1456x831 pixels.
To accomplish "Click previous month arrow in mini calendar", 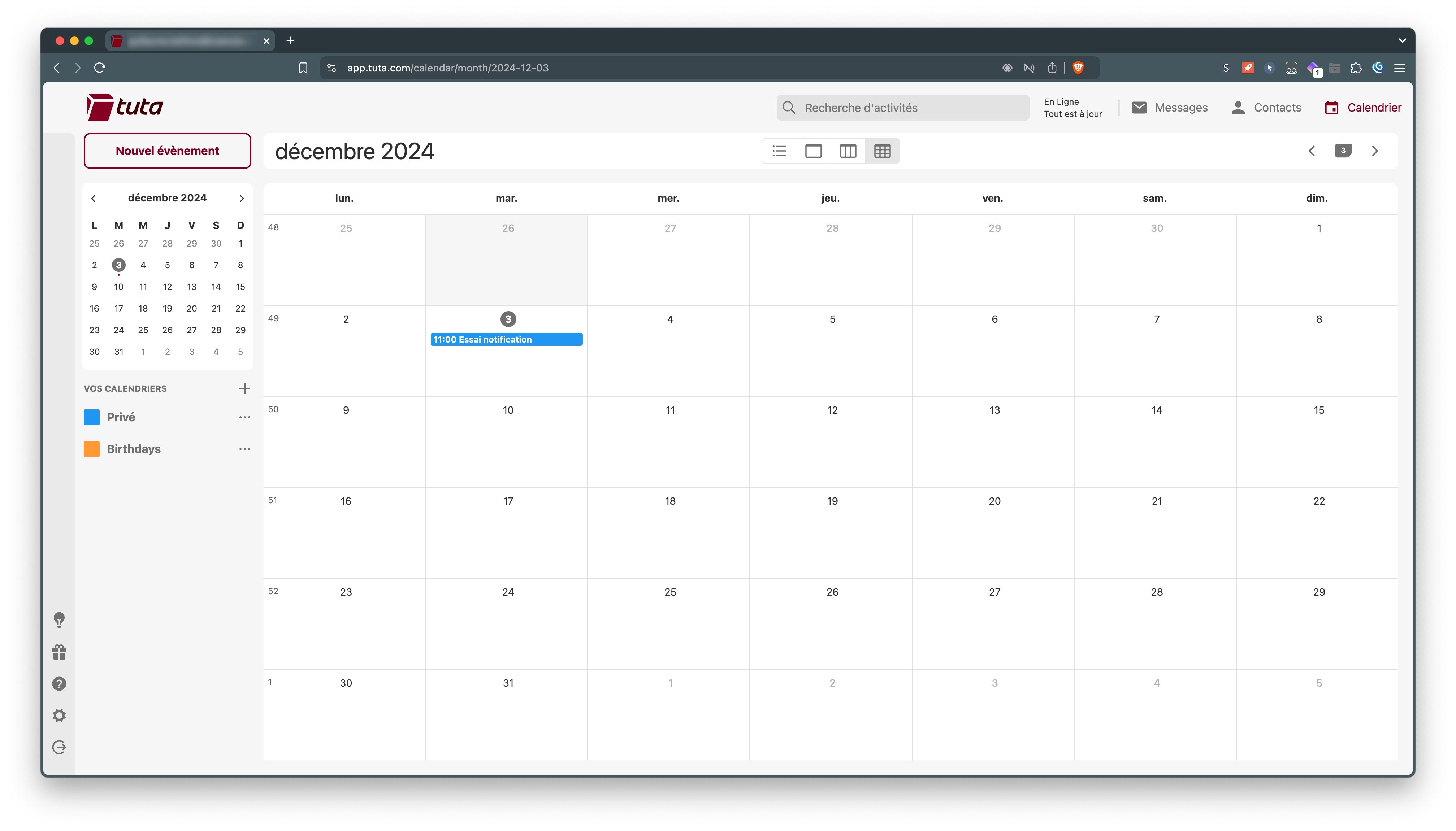I will pyautogui.click(x=94, y=199).
